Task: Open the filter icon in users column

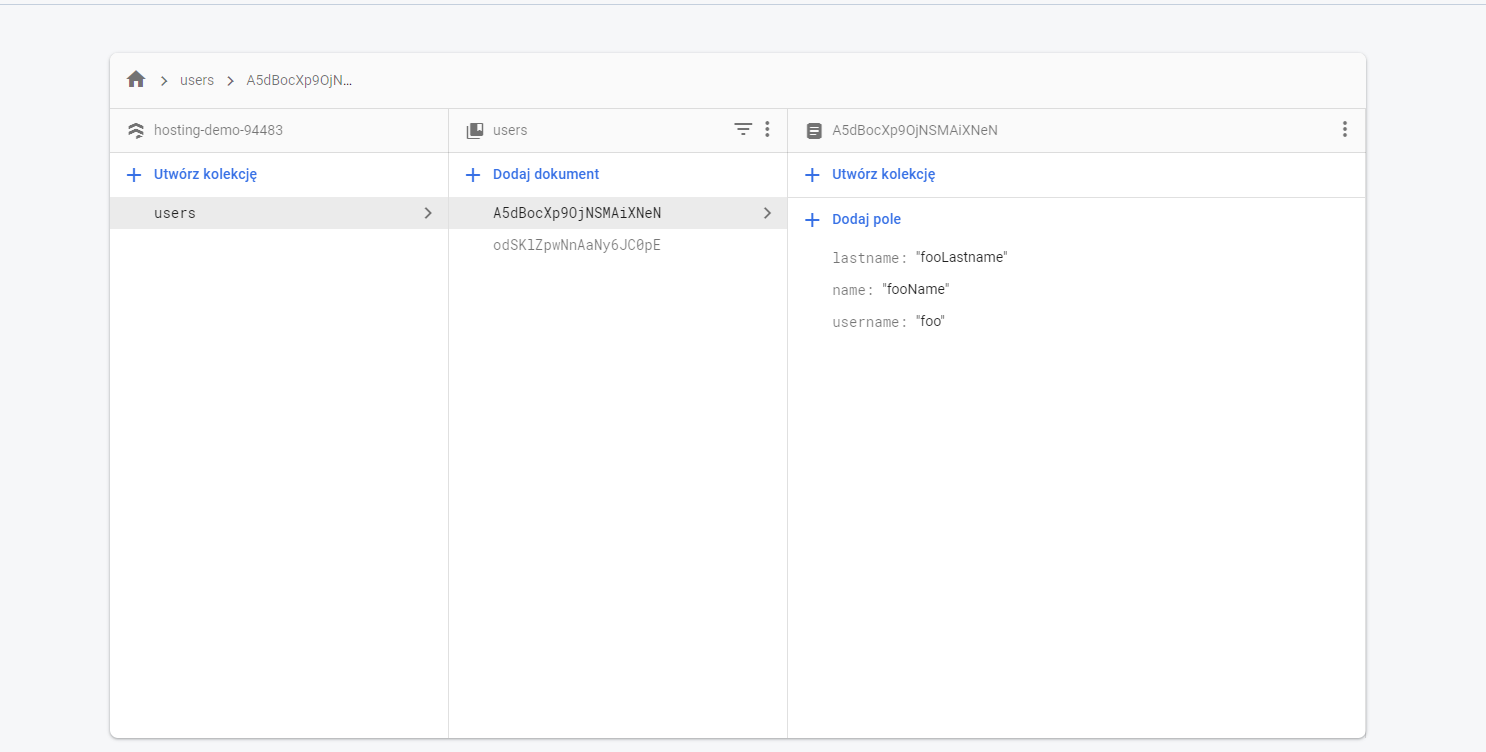Action: click(x=743, y=130)
